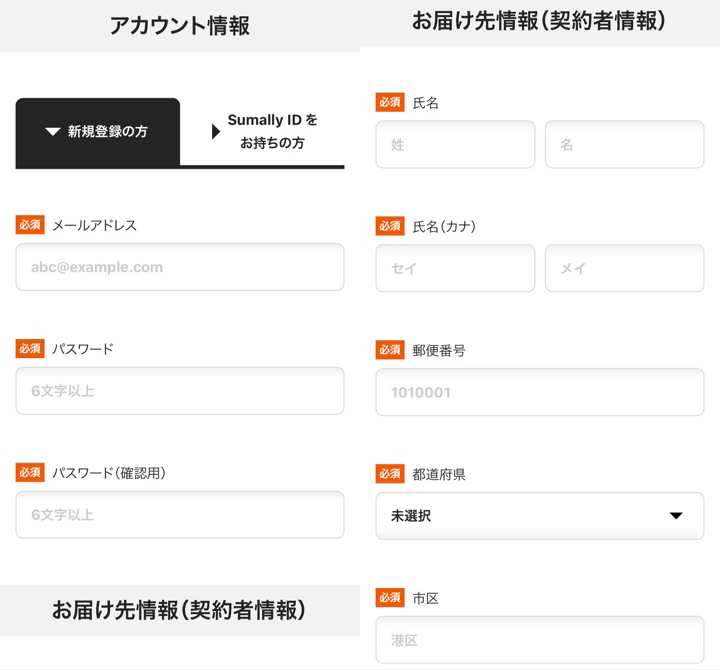
Task: Click the 郵便番号 postal code field
Action: pos(540,392)
